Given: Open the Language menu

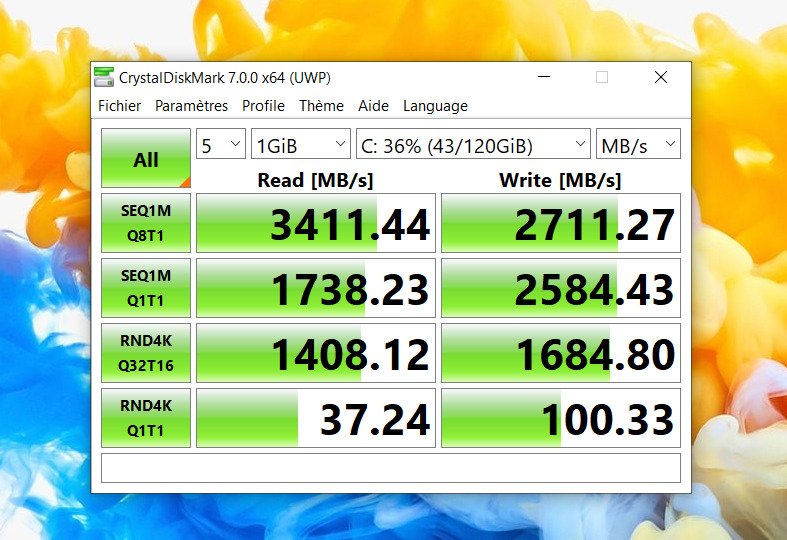Looking at the screenshot, I should [x=435, y=106].
